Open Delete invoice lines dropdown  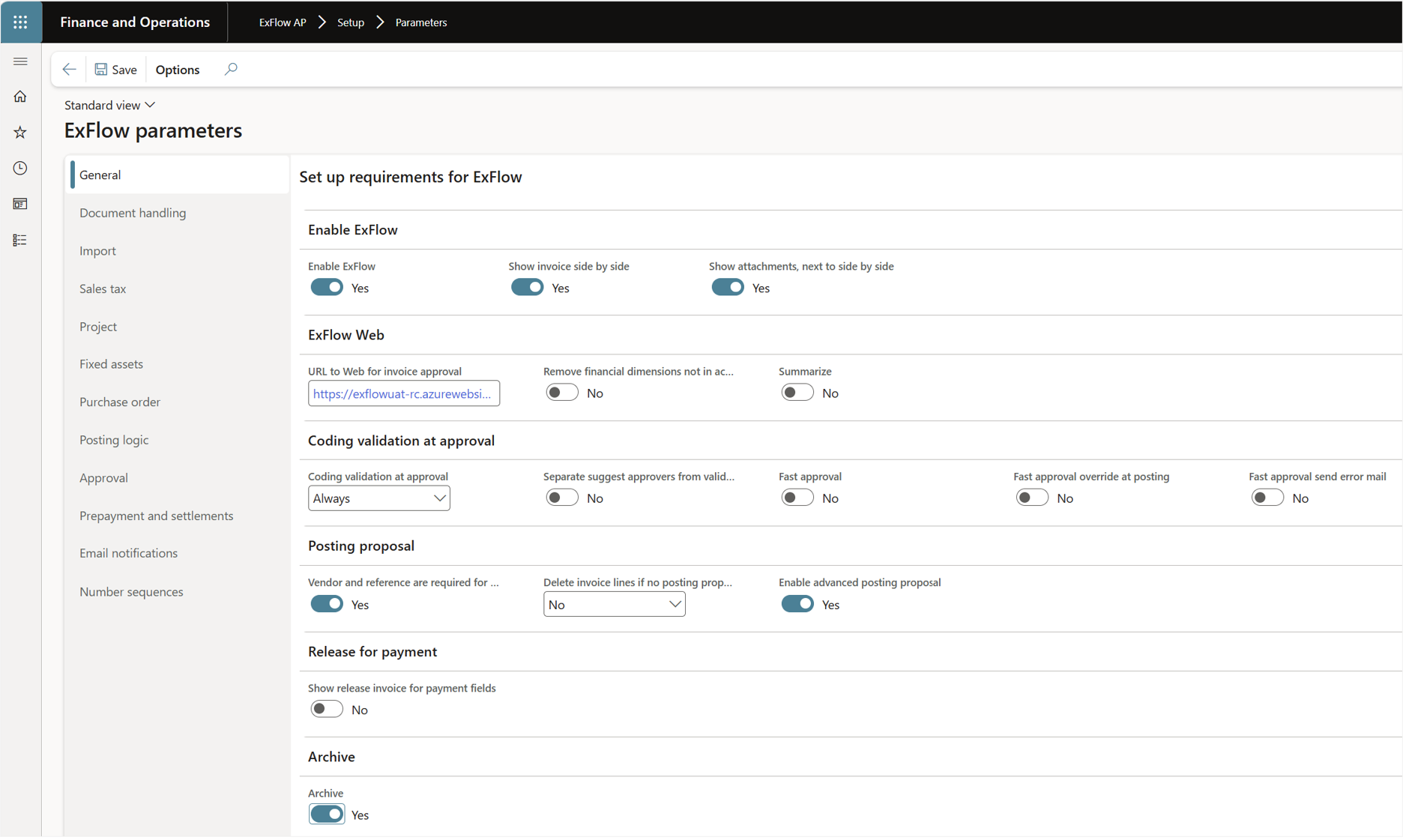[x=615, y=605]
